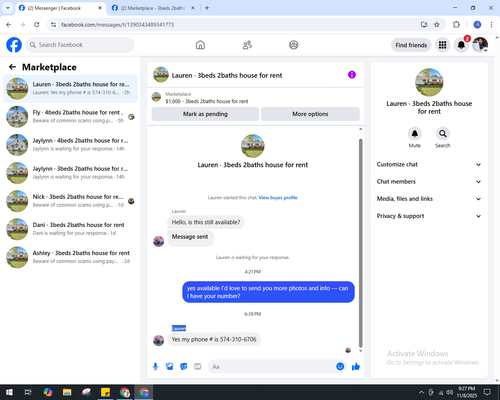Click blue 'yes available' sent message
The width and height of the screenshot is (500, 400).
coord(268,292)
